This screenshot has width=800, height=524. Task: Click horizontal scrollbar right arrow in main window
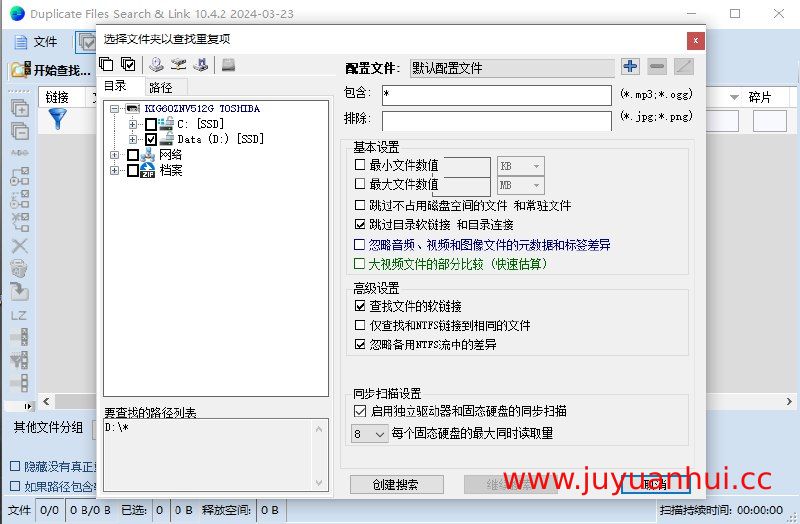click(x=789, y=402)
